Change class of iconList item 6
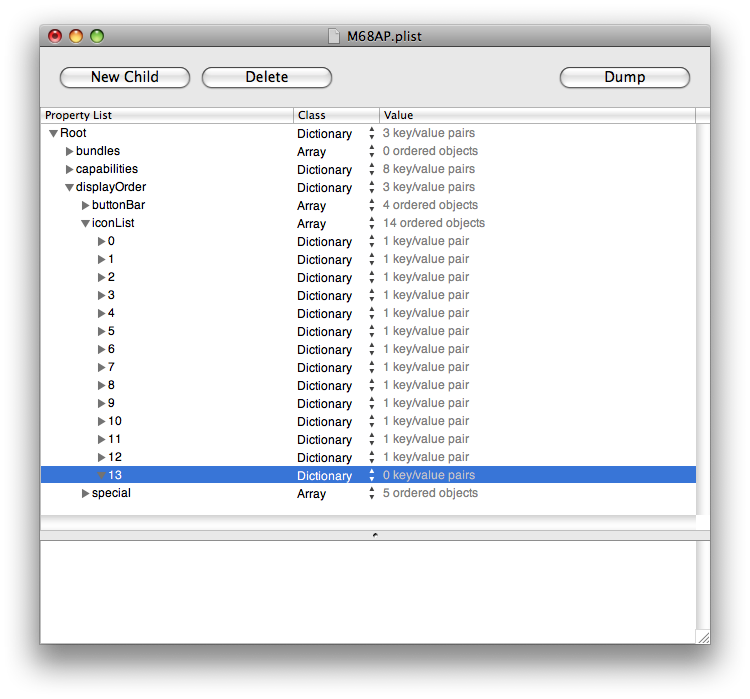This screenshot has width=750, height=699. [372, 349]
